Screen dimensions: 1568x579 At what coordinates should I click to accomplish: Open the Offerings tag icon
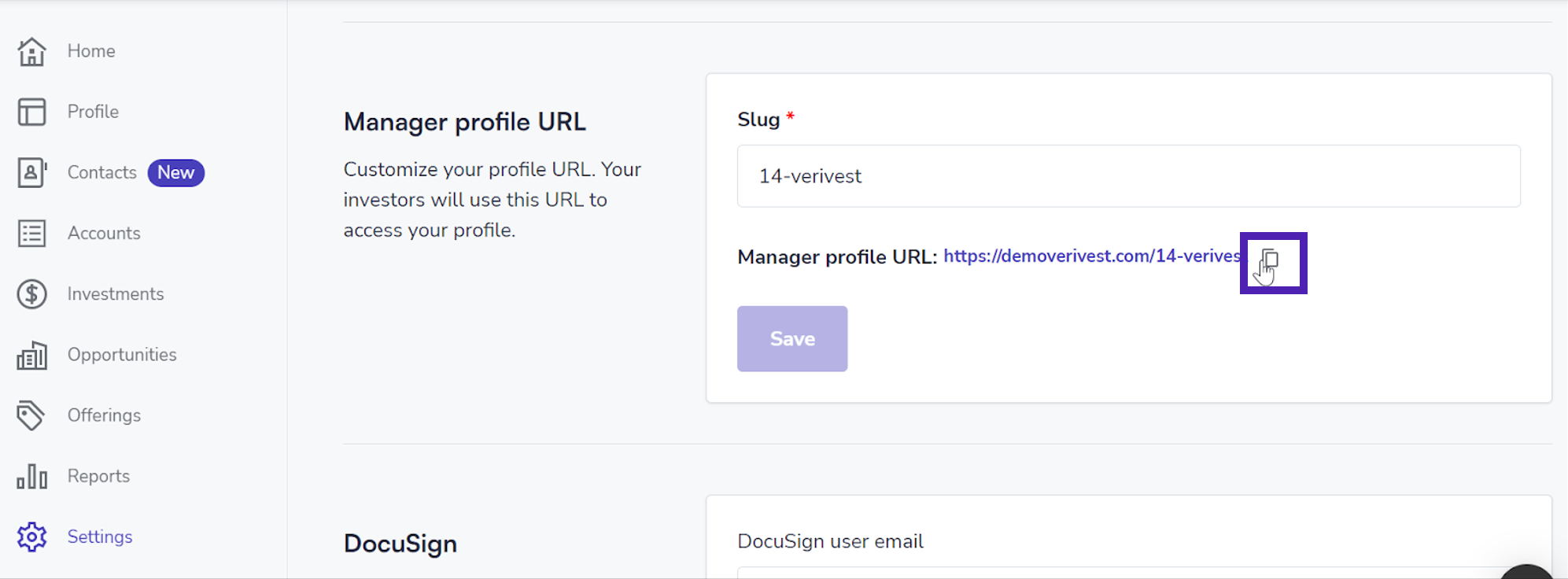click(x=31, y=415)
